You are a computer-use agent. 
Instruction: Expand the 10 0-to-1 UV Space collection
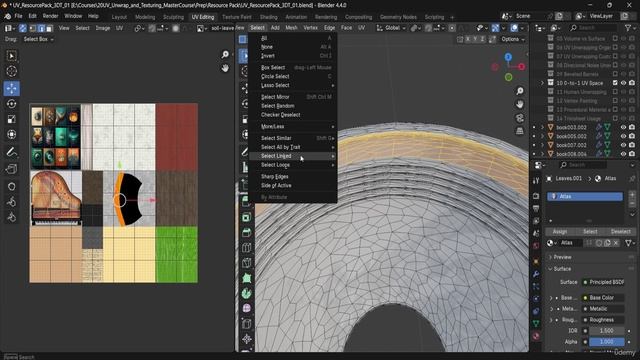coord(542,83)
